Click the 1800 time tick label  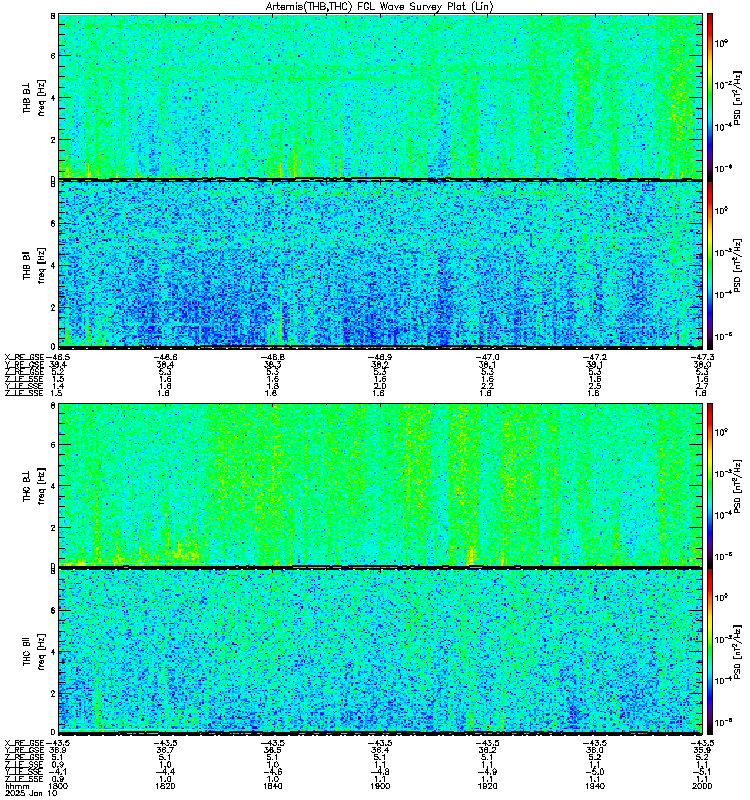[x=58, y=786]
